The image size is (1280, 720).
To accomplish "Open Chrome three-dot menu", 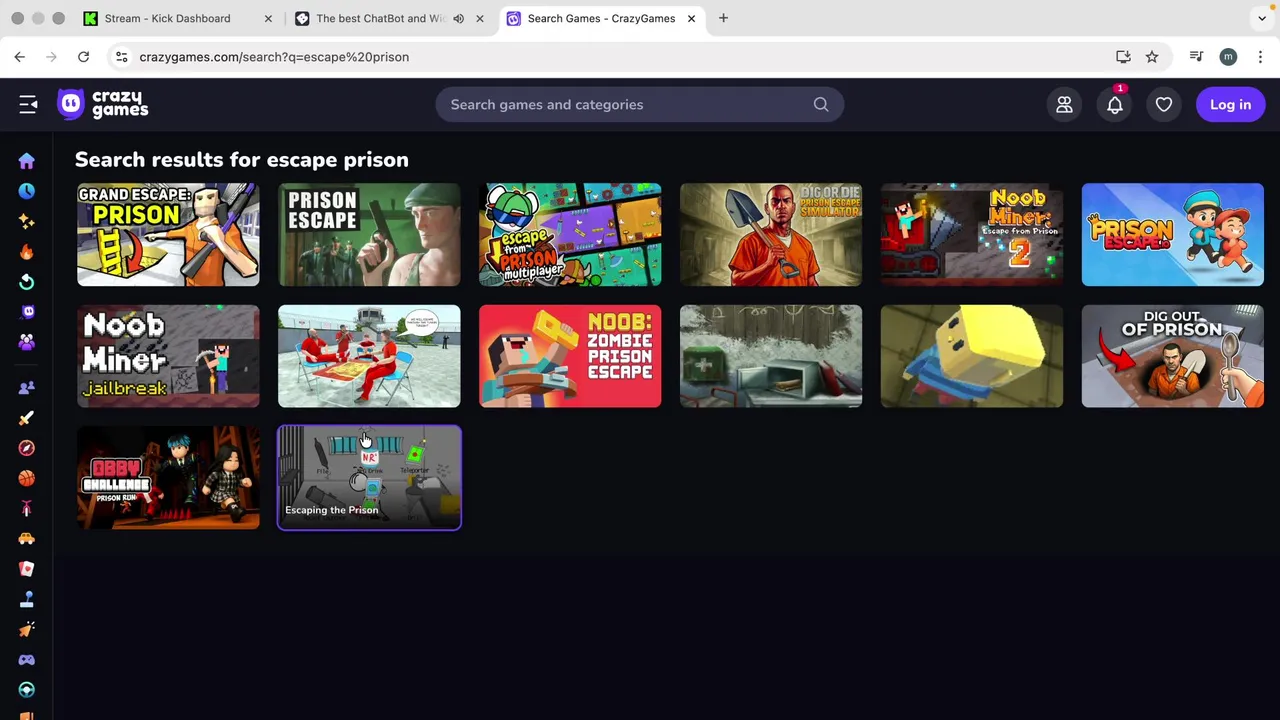I will tap(1260, 57).
